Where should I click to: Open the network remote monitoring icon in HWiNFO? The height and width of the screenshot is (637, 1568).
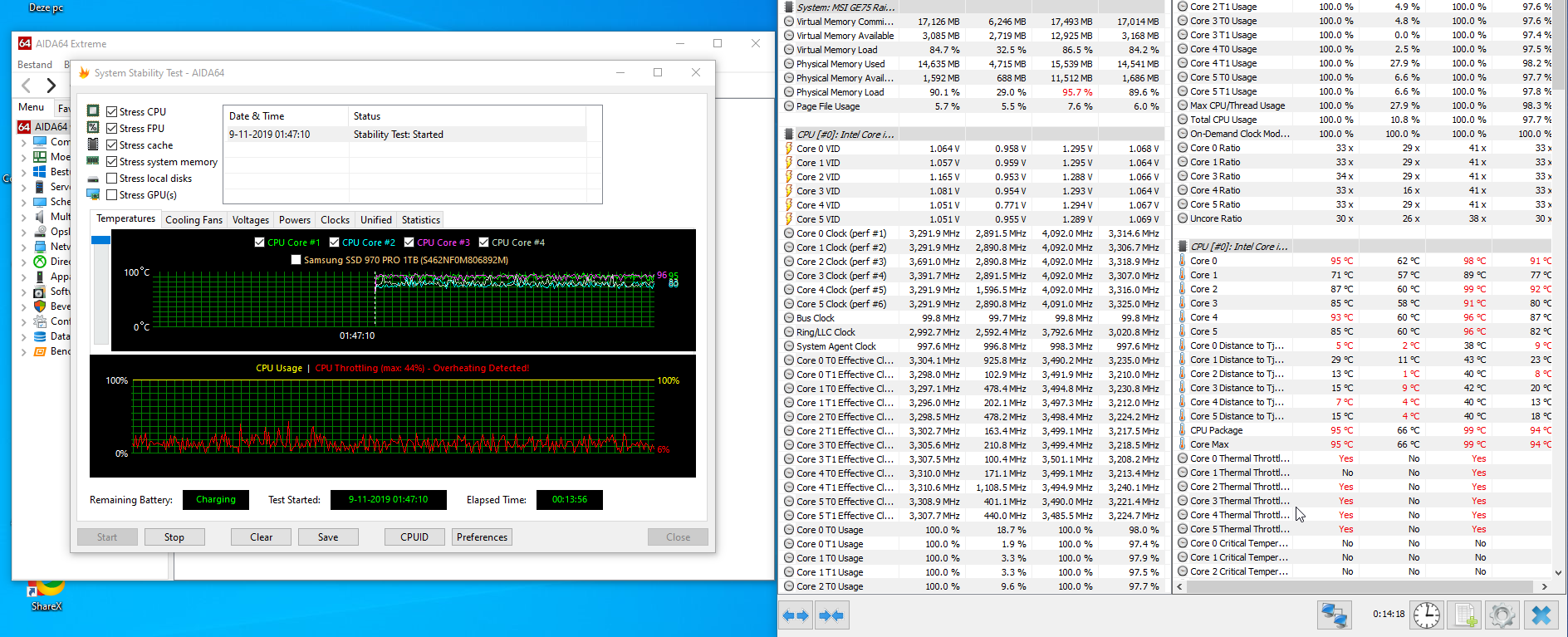click(x=1335, y=615)
